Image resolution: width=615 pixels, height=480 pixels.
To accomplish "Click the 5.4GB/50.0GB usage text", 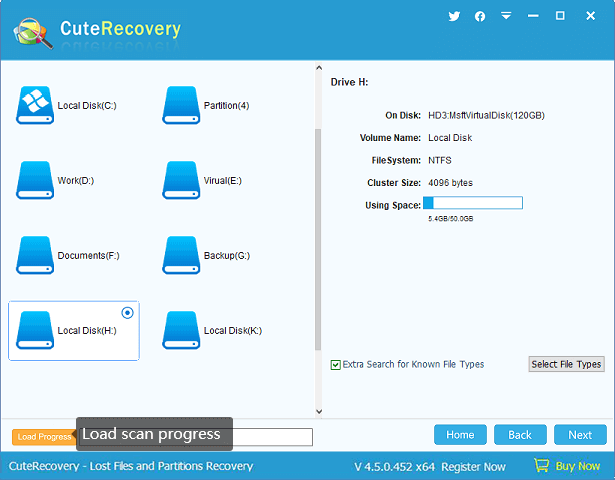I will tap(451, 218).
